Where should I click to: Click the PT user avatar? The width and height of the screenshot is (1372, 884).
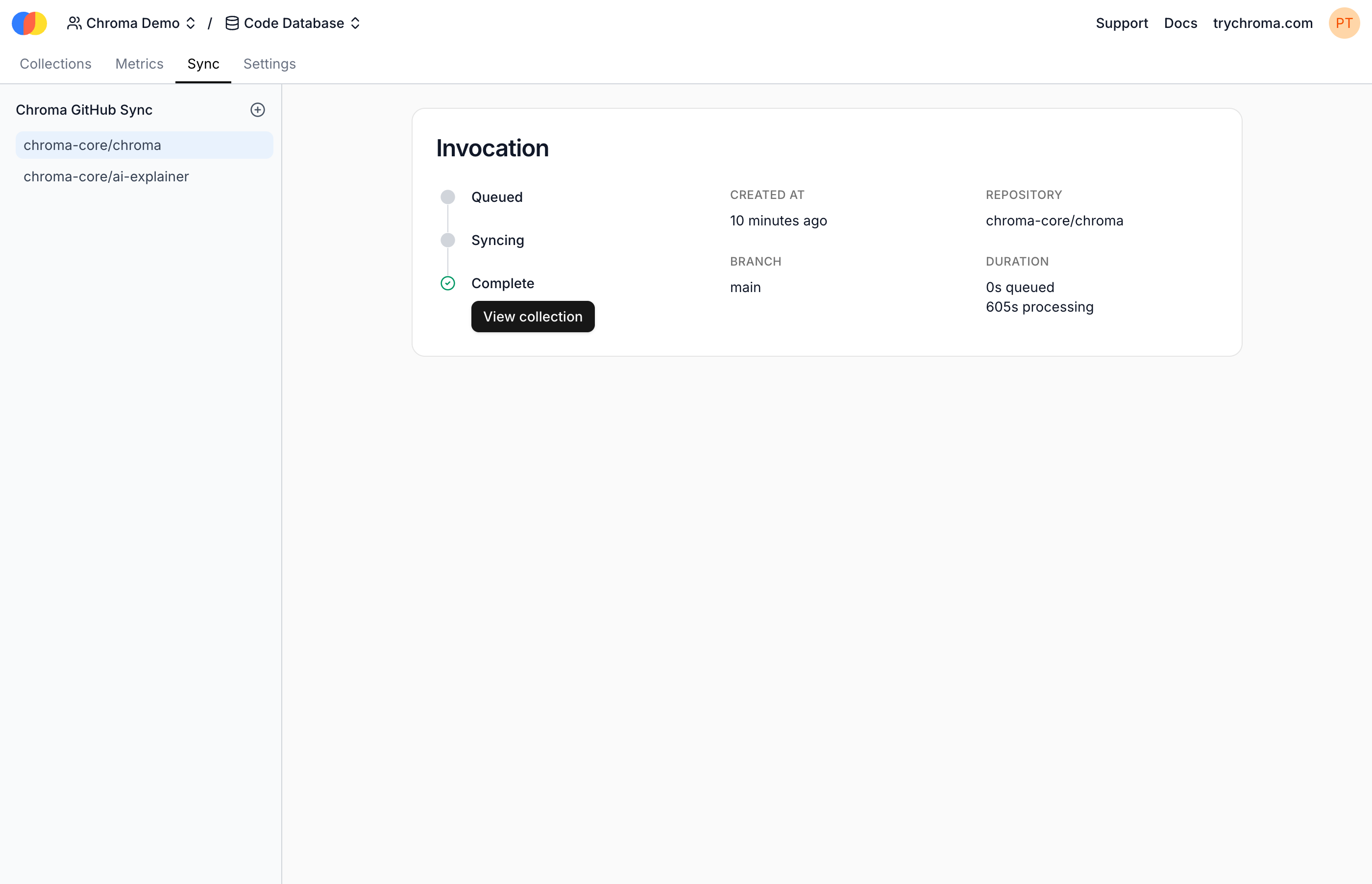pyautogui.click(x=1343, y=23)
